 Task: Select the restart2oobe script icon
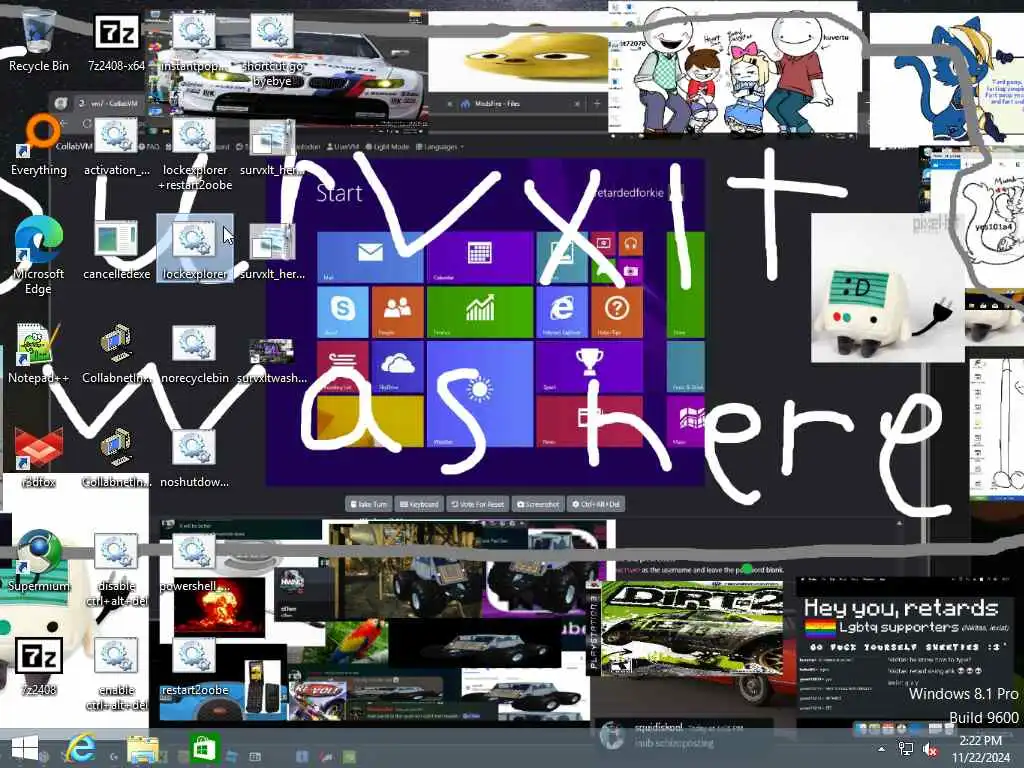[x=194, y=665]
